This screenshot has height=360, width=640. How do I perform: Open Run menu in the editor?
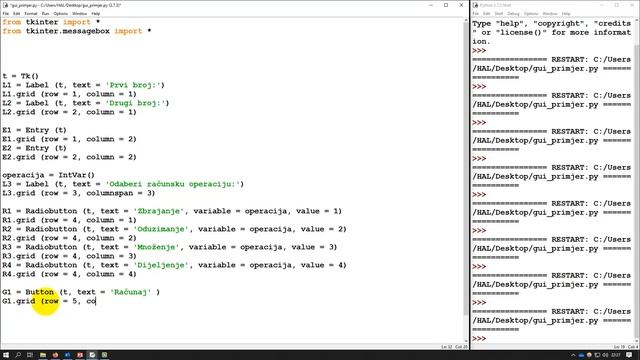45,13
